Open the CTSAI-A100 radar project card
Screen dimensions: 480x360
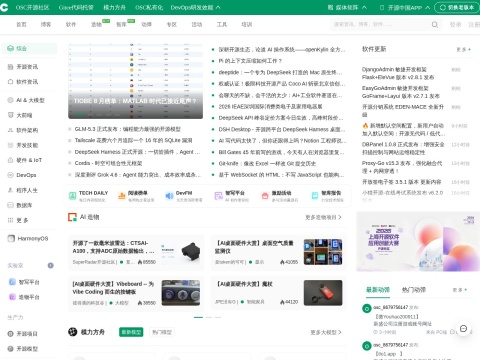(136, 252)
